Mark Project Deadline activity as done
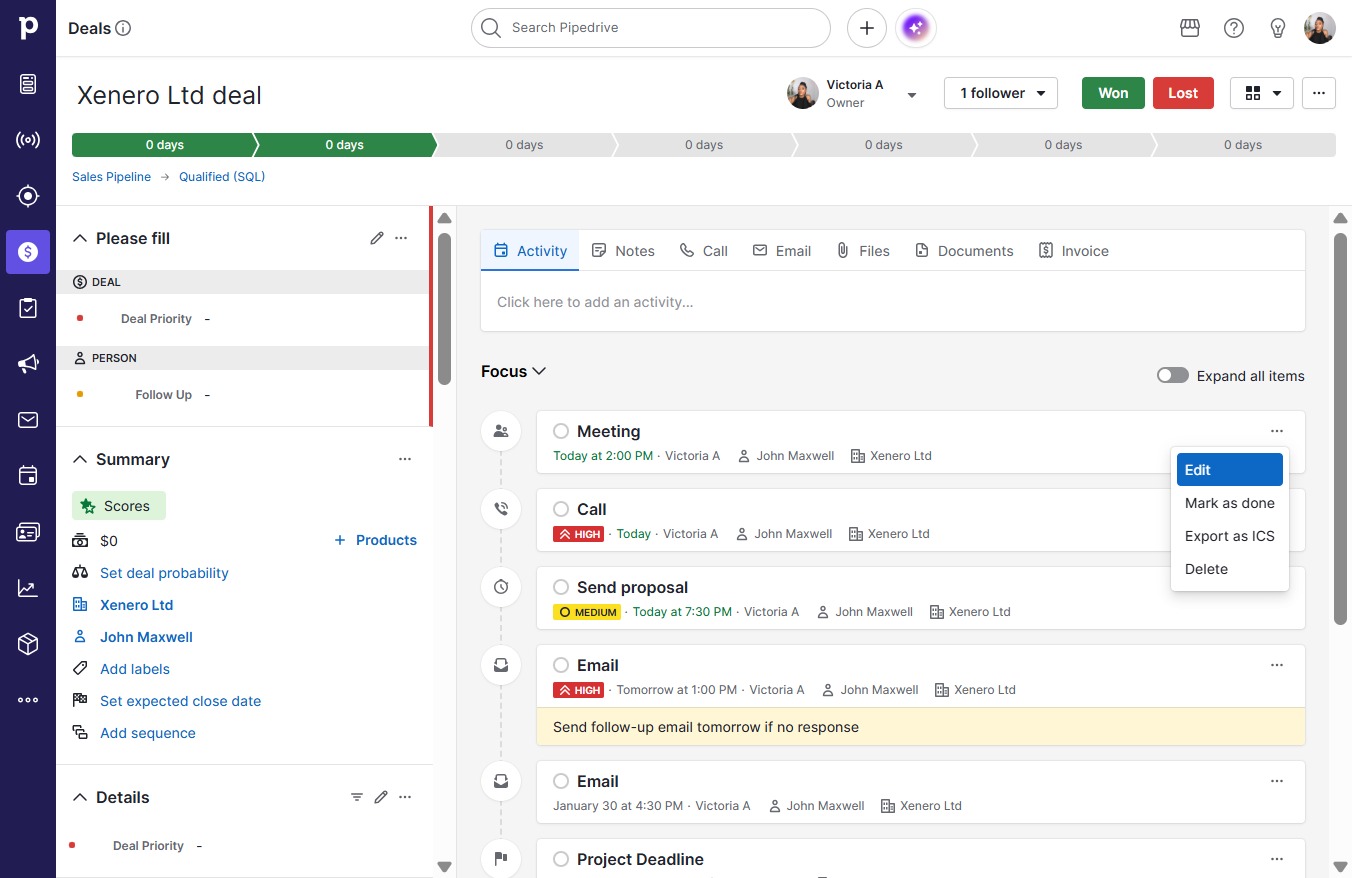The width and height of the screenshot is (1352, 878). [561, 859]
